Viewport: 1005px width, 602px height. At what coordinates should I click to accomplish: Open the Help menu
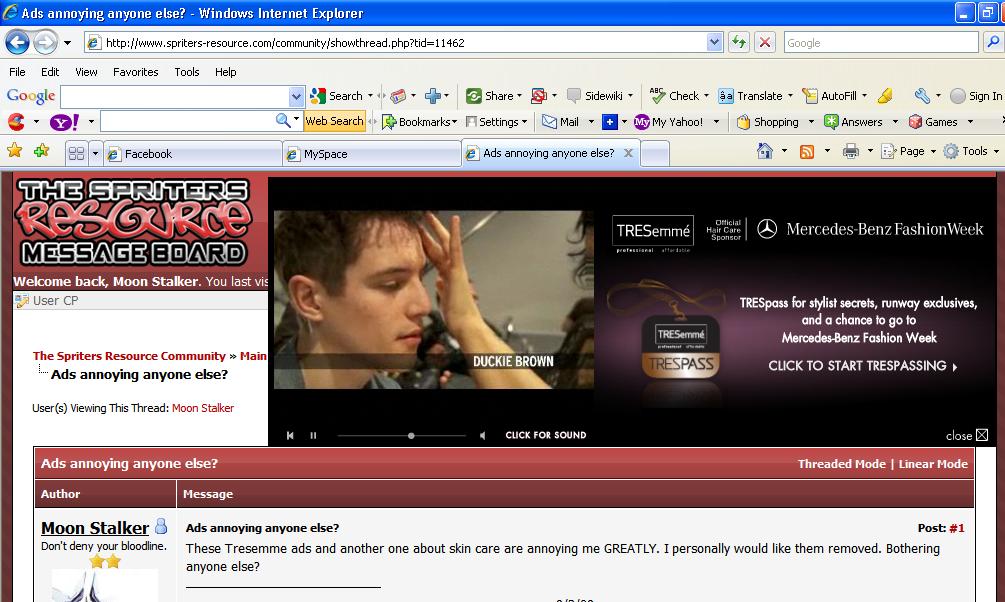(x=226, y=72)
